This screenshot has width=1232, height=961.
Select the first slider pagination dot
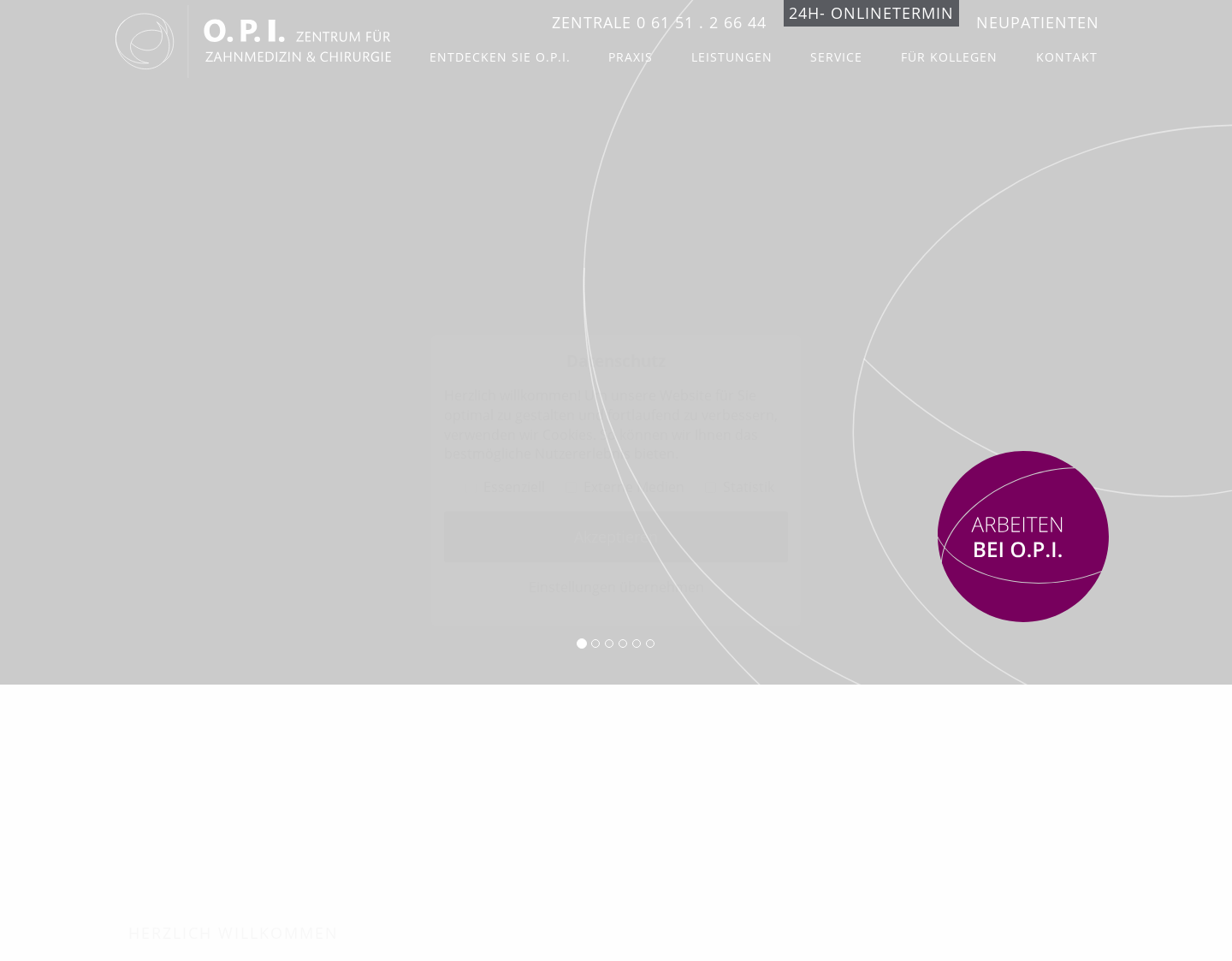coord(582,644)
